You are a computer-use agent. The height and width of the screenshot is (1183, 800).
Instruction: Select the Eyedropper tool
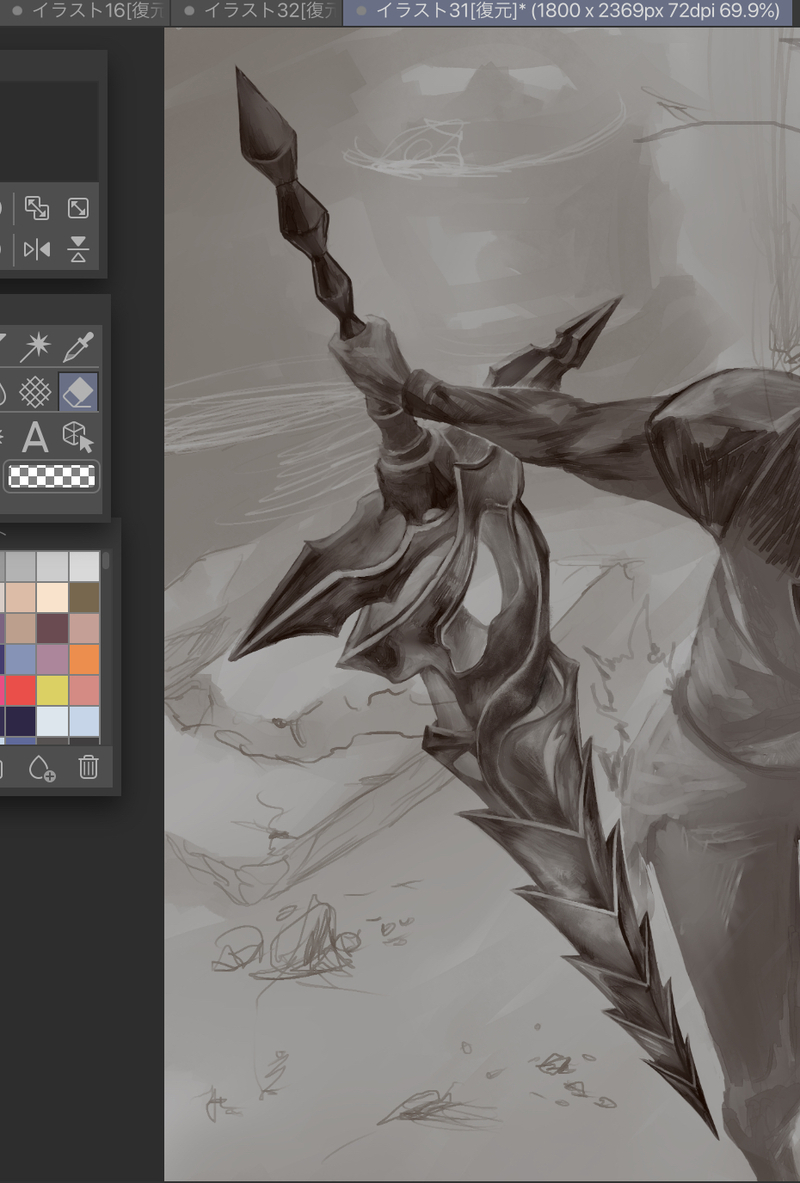pos(78,347)
